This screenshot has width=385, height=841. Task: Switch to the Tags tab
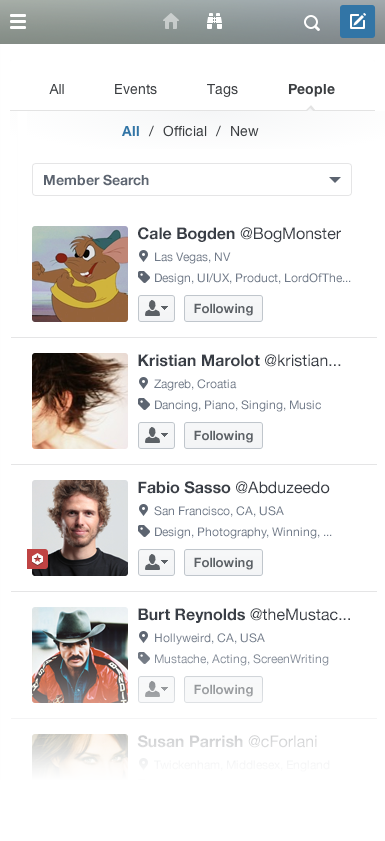click(222, 89)
